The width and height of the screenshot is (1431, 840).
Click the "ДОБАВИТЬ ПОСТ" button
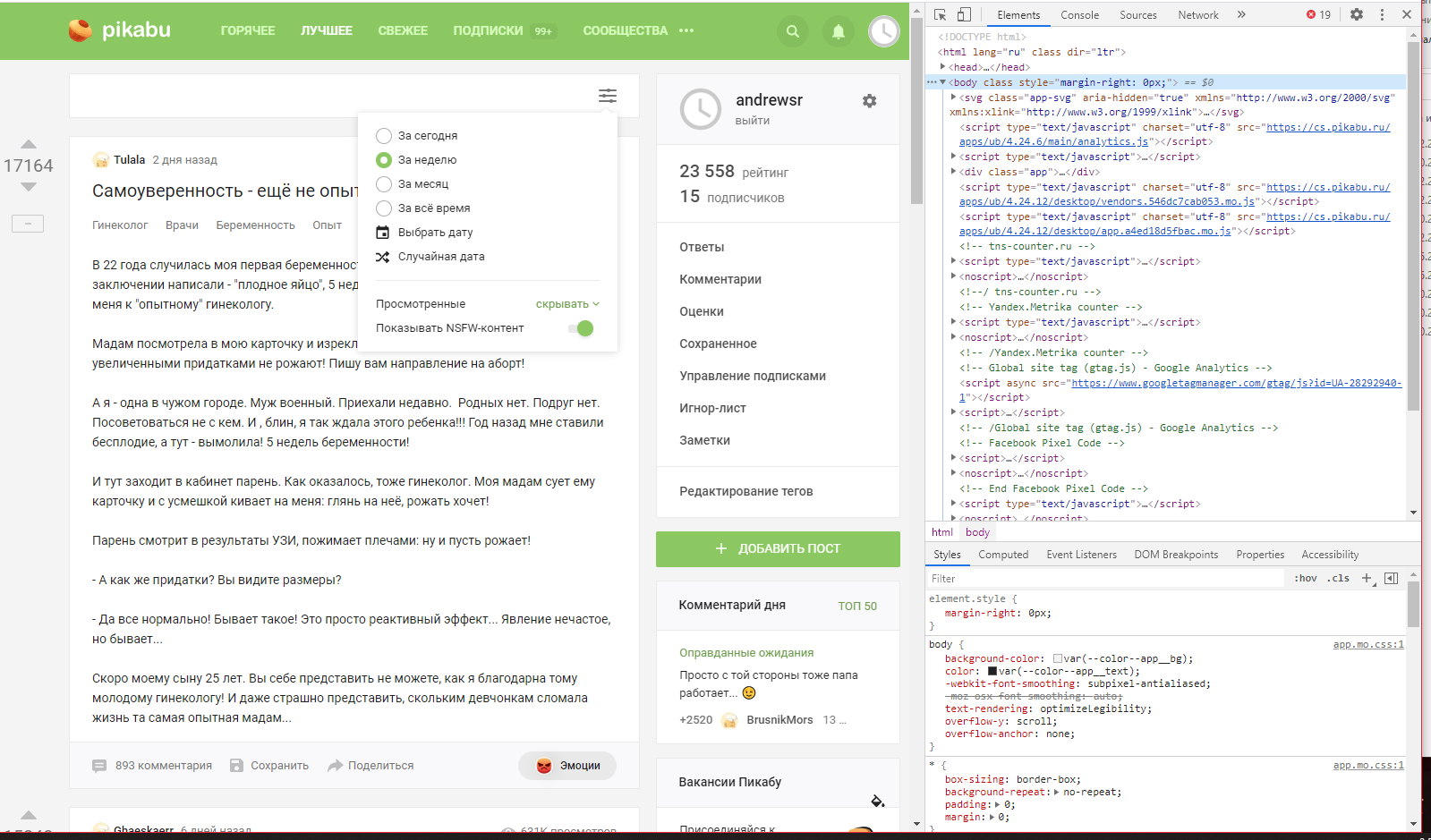pos(778,548)
